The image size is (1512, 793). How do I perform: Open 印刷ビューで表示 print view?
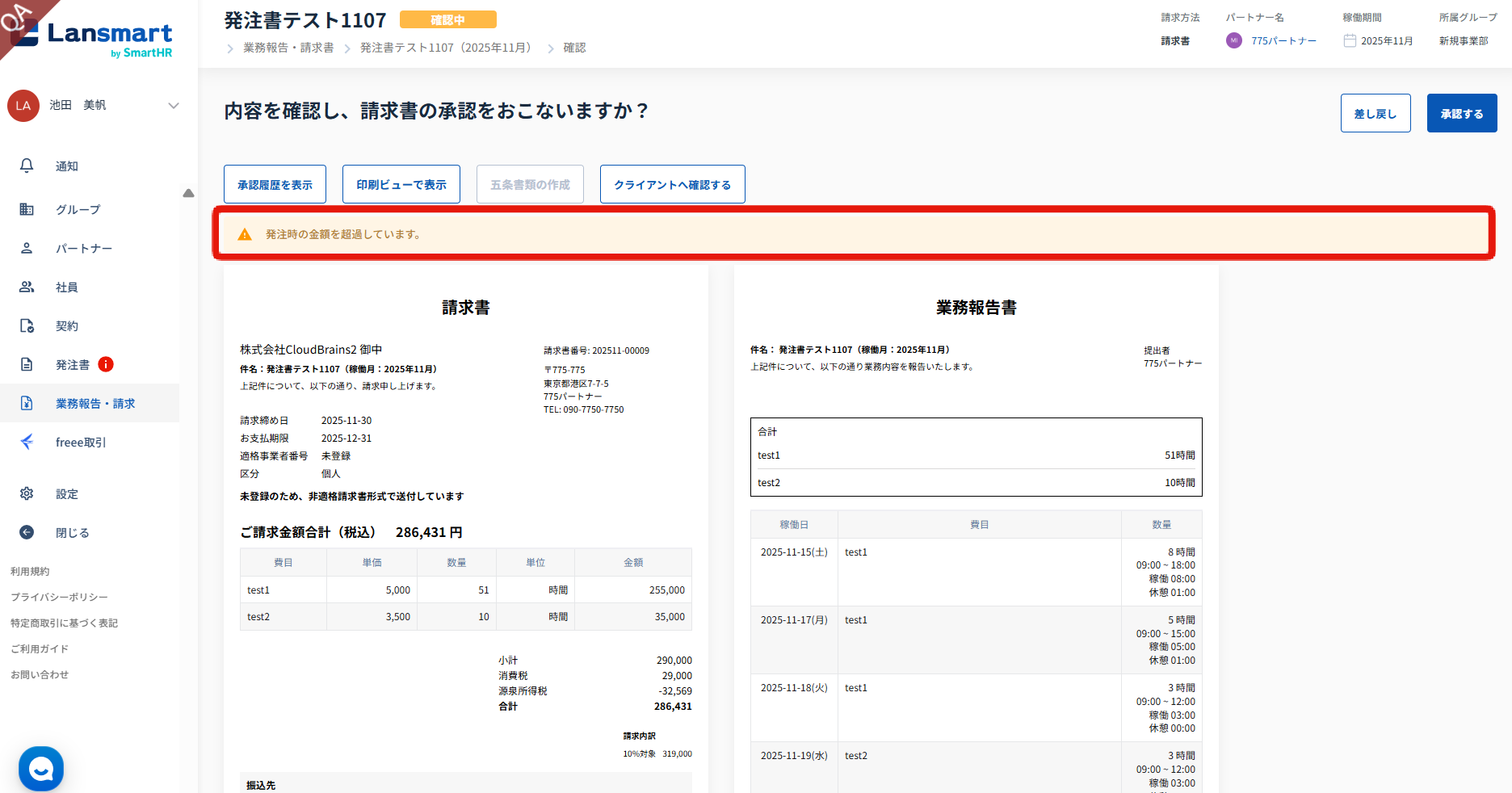pyautogui.click(x=401, y=184)
